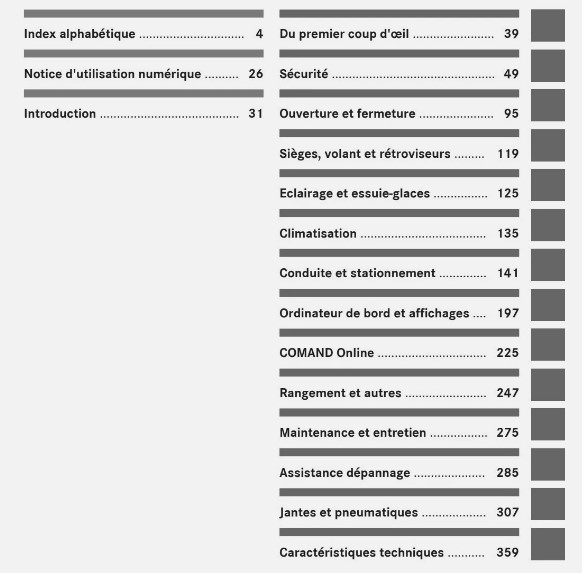Click page number 225 for COMAND Online

coord(507,353)
